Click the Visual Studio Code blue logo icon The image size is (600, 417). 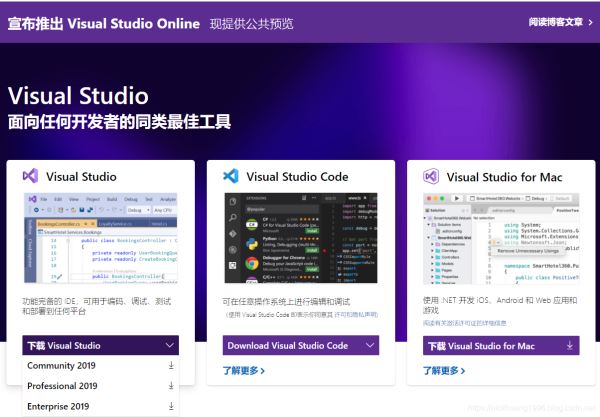(231, 176)
